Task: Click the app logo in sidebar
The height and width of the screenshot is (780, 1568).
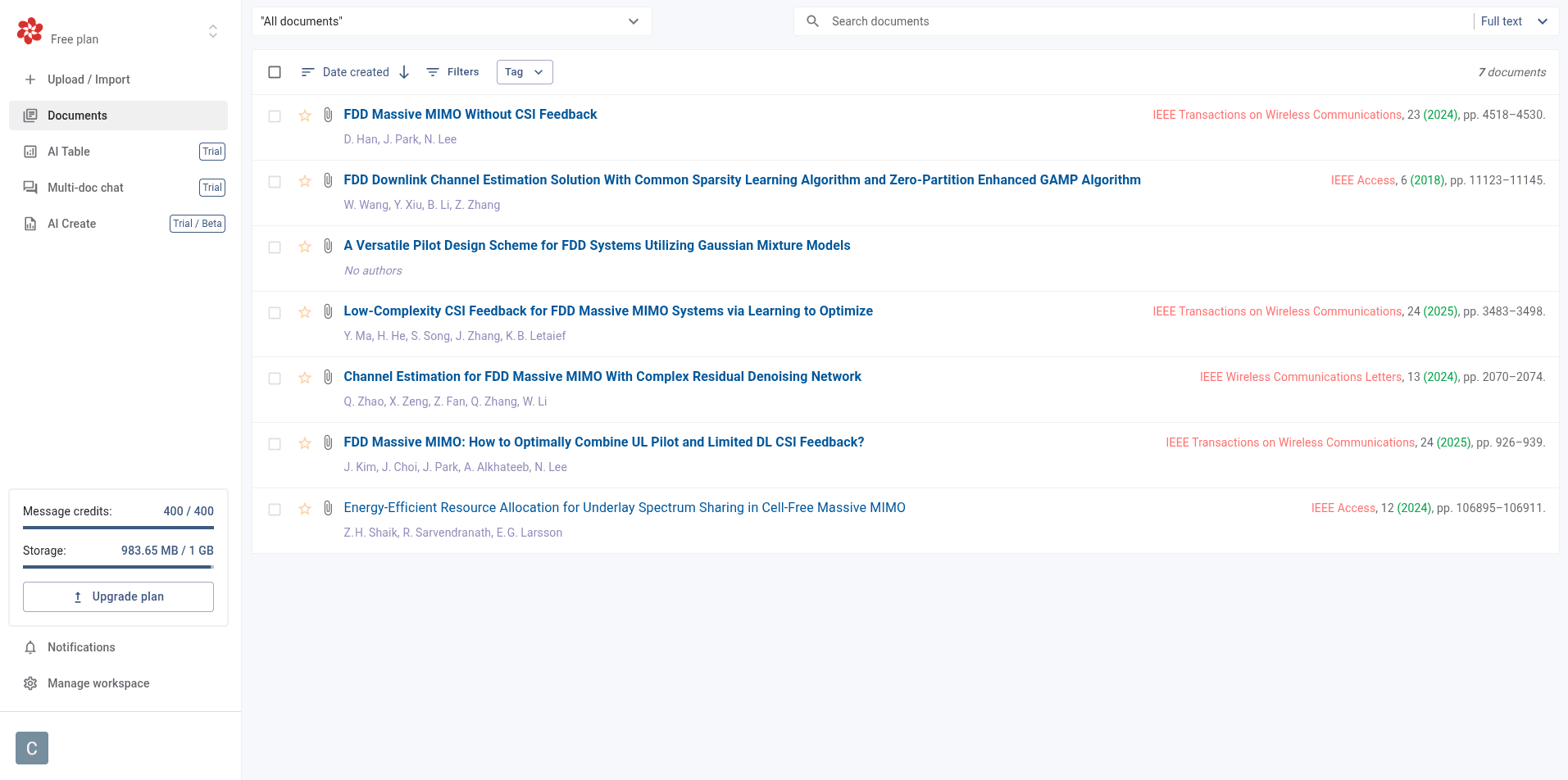Action: click(x=30, y=31)
